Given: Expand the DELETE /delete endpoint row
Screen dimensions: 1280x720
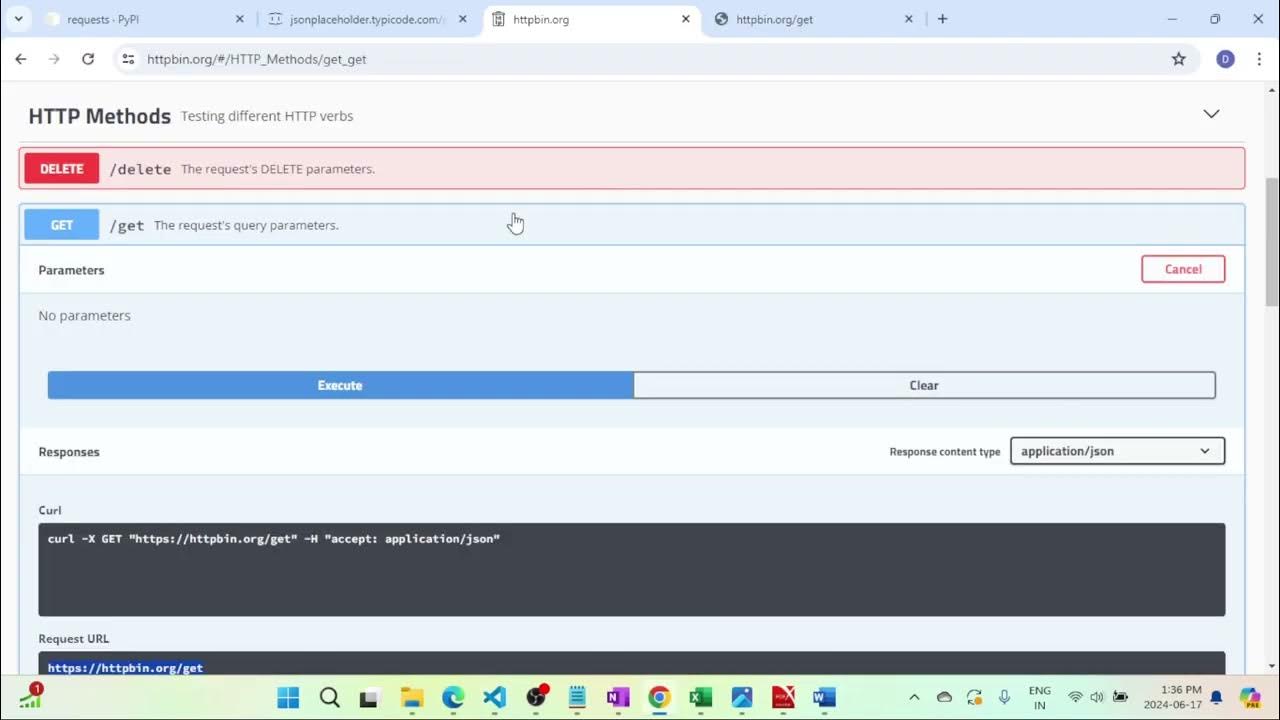Looking at the screenshot, I should [632, 169].
